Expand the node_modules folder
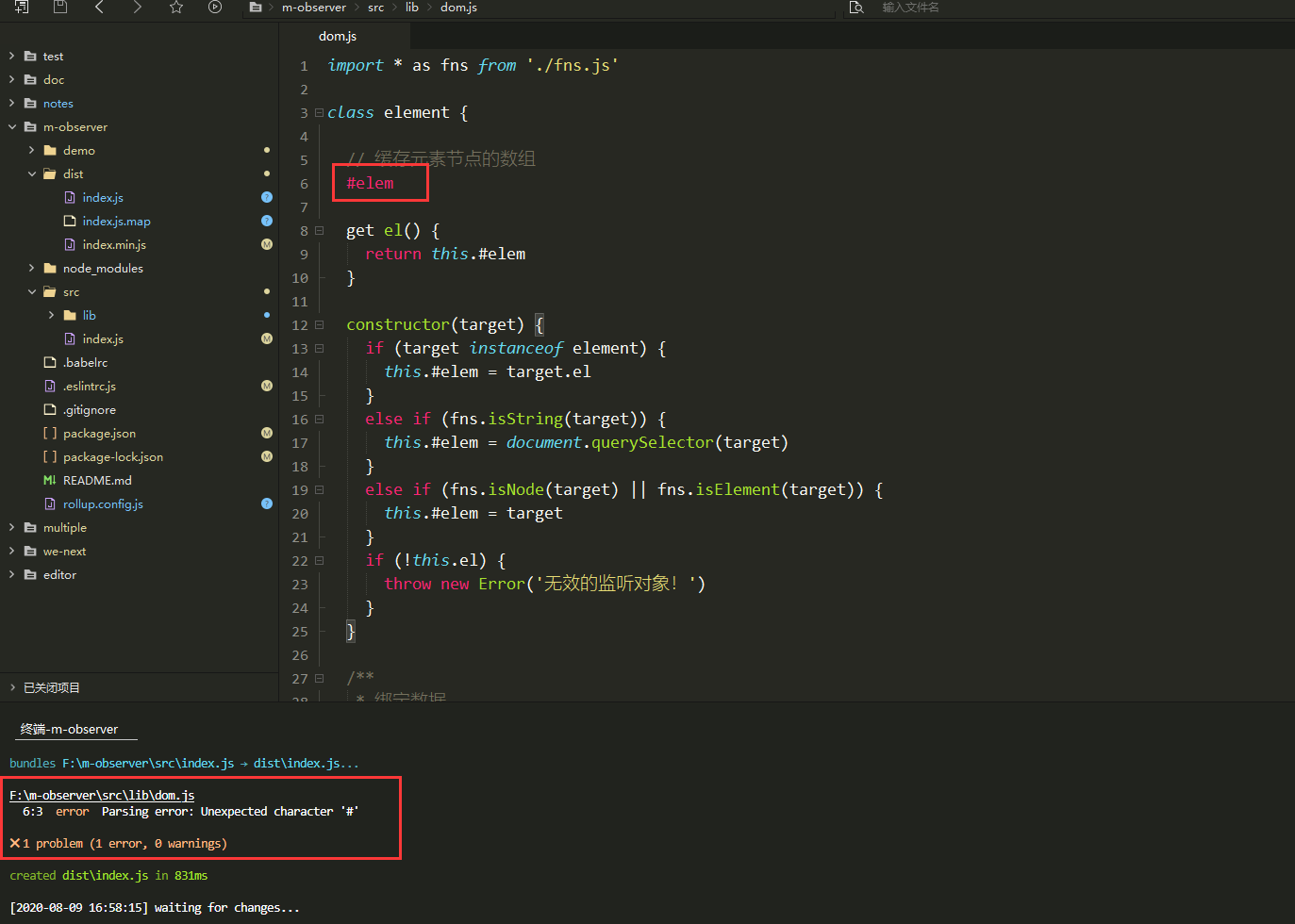Screen dimensions: 1295x924 31,268
